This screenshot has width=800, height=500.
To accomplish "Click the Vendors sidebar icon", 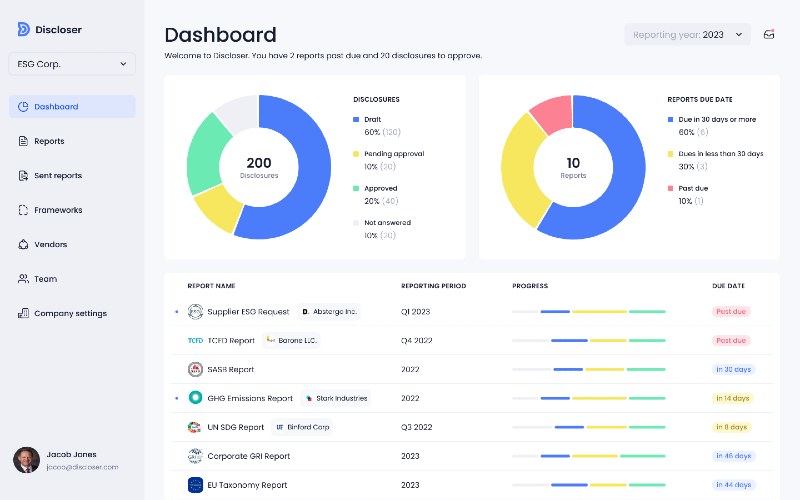I will coord(23,244).
